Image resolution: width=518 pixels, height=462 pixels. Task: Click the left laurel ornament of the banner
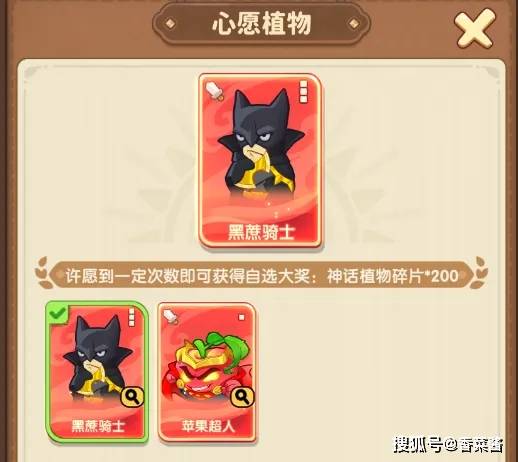(44, 273)
